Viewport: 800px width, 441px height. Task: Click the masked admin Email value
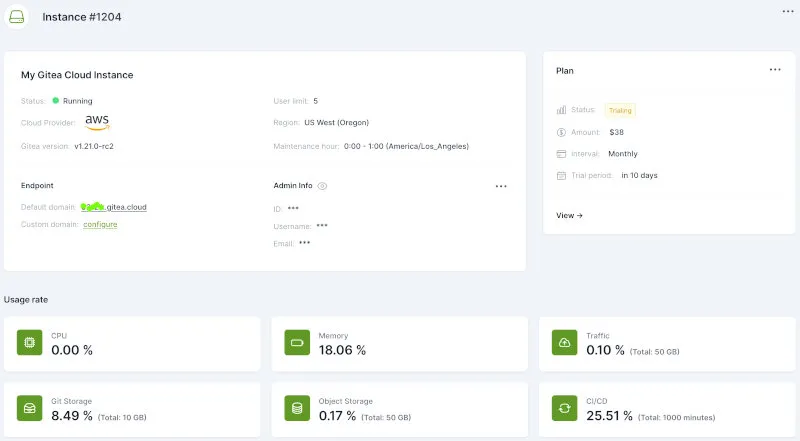point(305,242)
